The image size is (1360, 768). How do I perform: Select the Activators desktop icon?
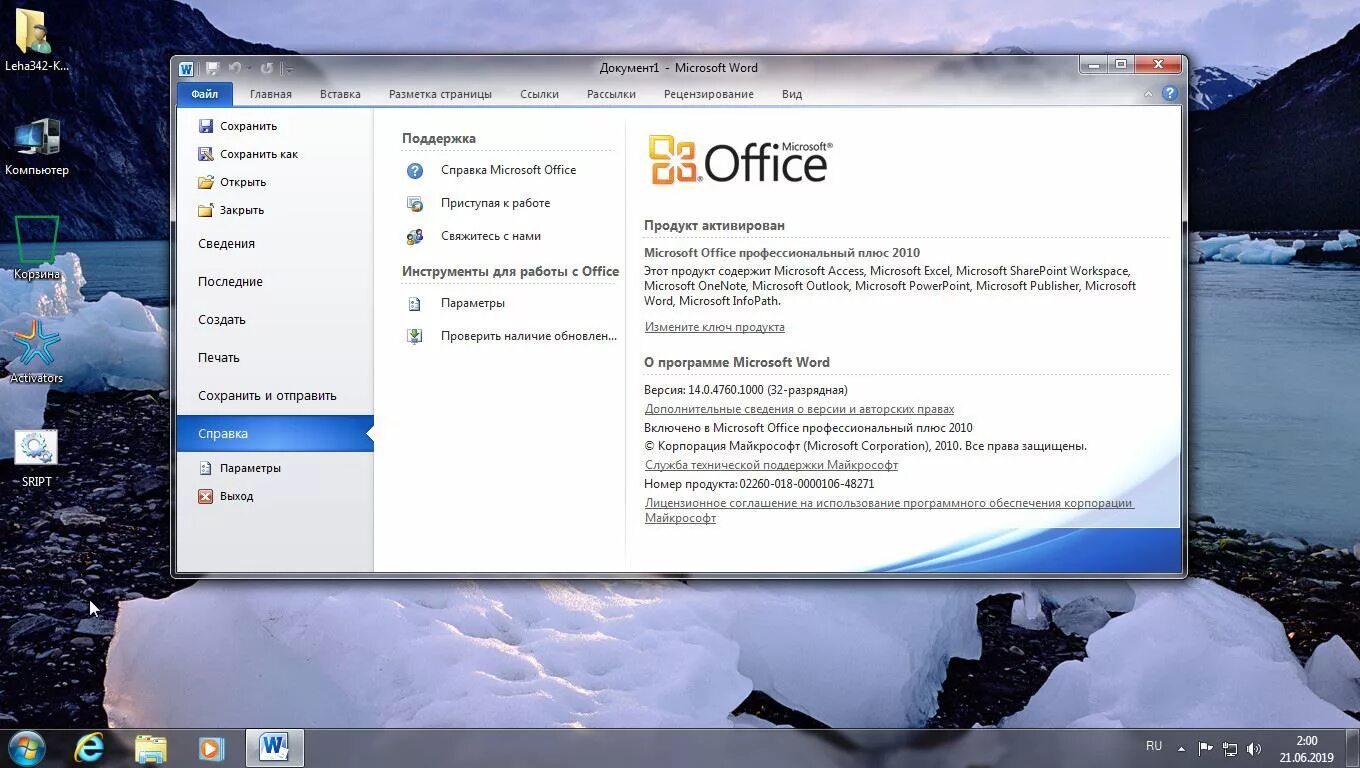[36, 351]
